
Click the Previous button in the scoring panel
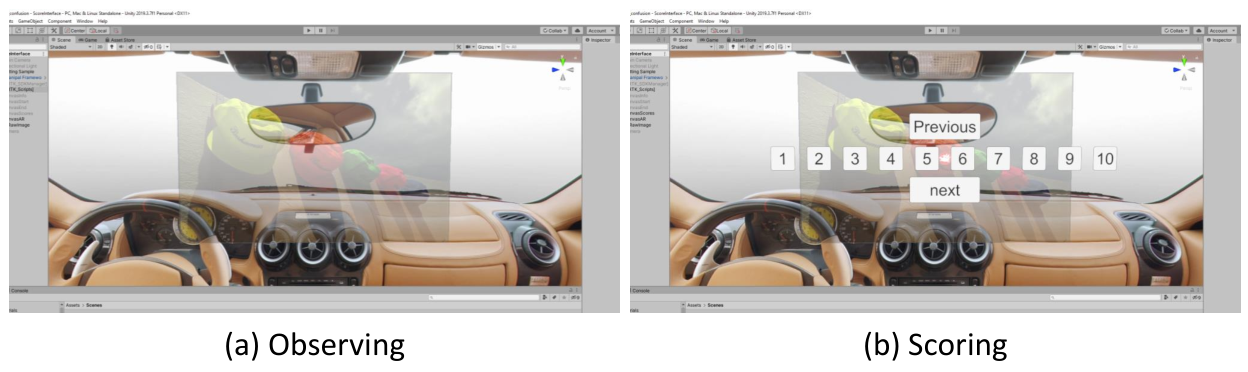point(944,127)
